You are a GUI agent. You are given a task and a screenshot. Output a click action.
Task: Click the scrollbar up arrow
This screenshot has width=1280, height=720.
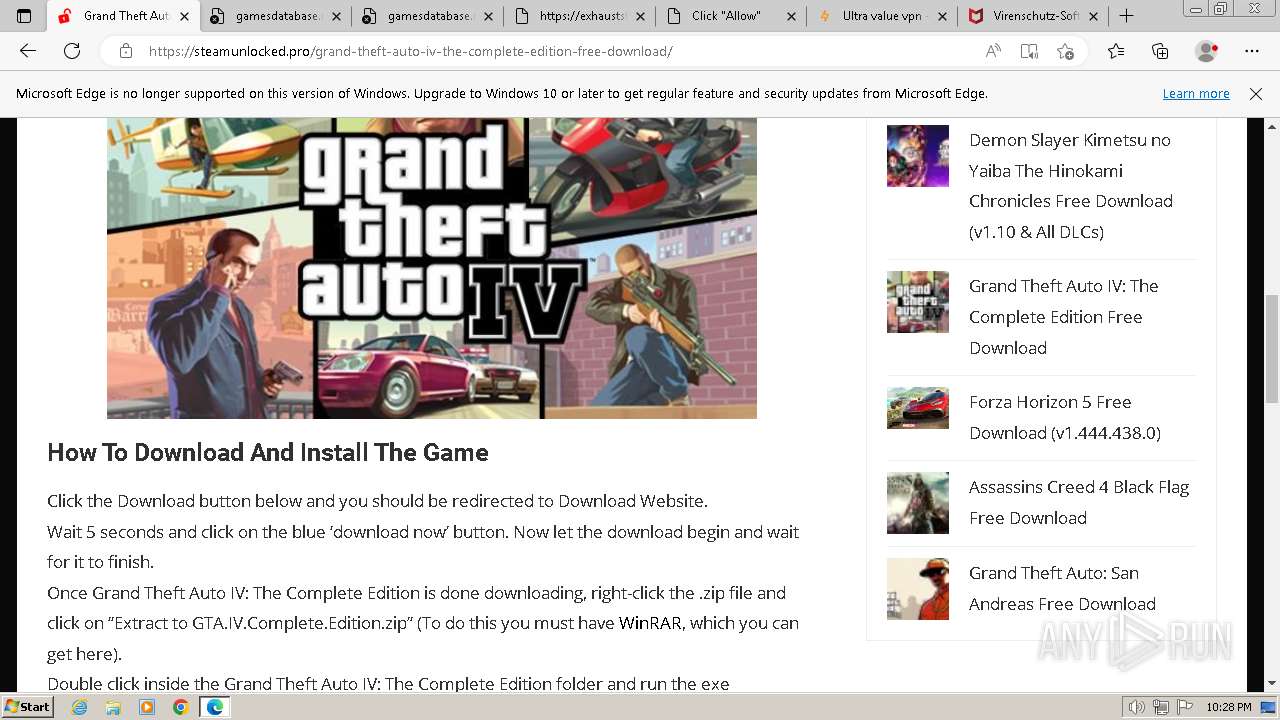[1272, 126]
